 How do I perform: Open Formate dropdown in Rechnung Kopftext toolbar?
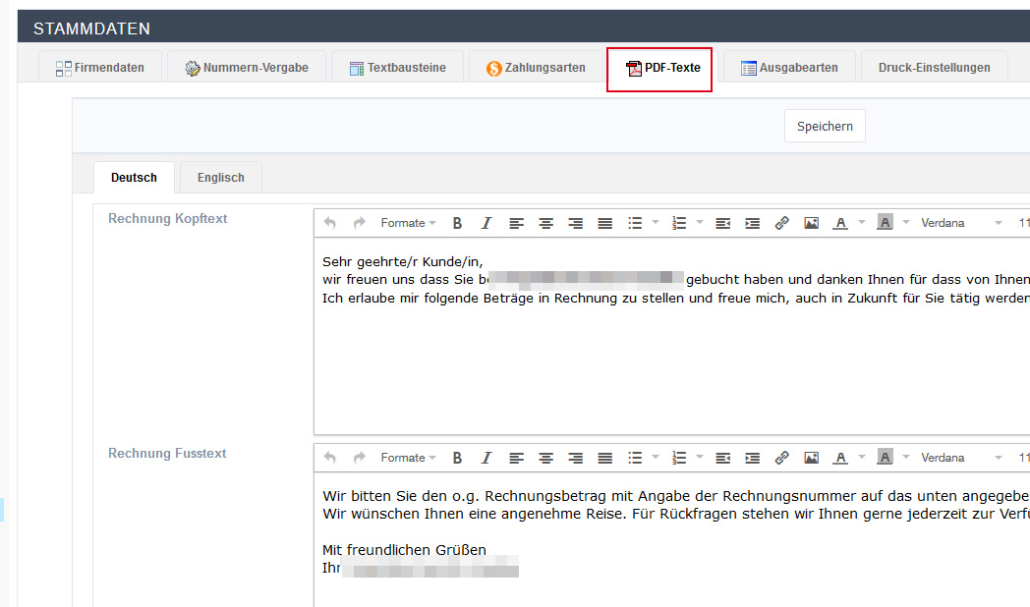[x=408, y=223]
